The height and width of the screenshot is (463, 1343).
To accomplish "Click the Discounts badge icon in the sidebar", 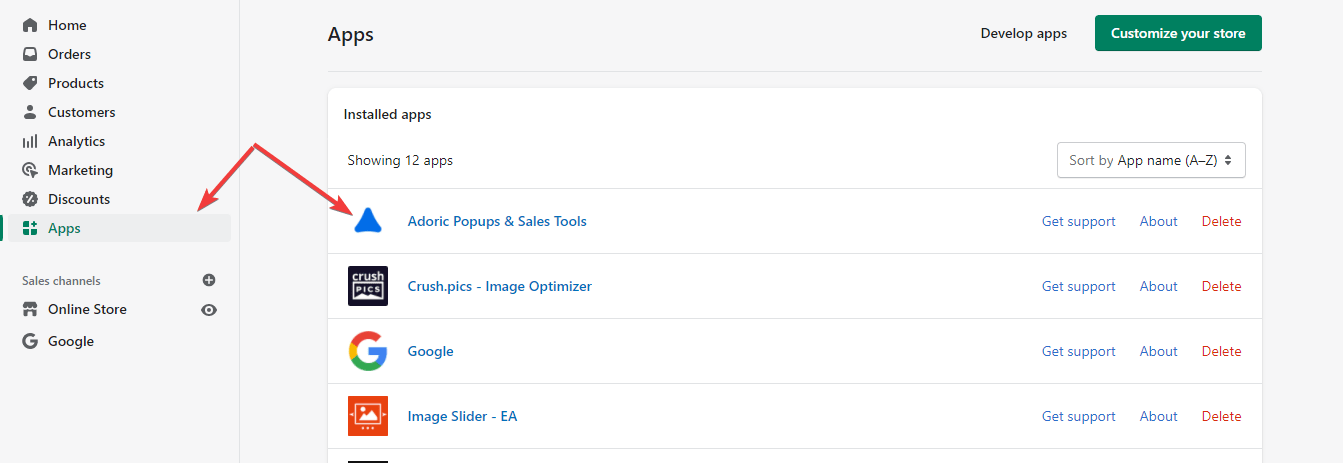I will point(30,199).
